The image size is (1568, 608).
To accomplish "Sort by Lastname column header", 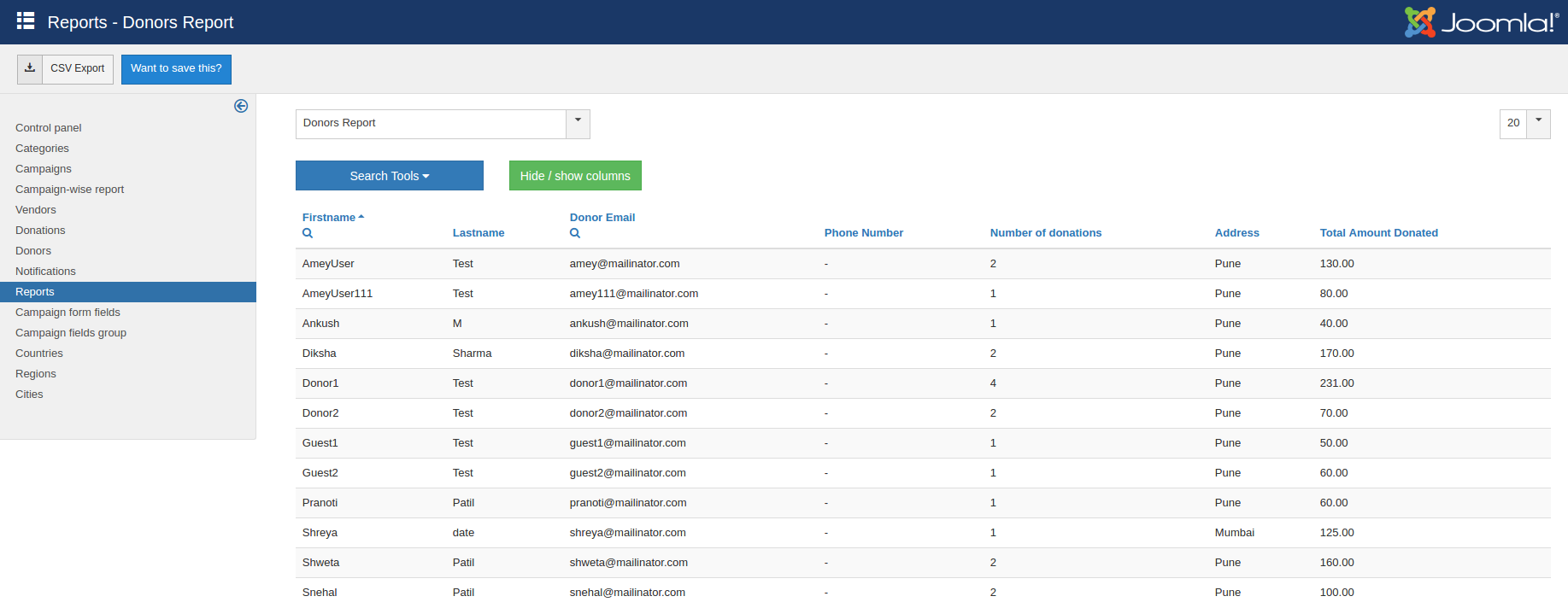I will [x=478, y=233].
